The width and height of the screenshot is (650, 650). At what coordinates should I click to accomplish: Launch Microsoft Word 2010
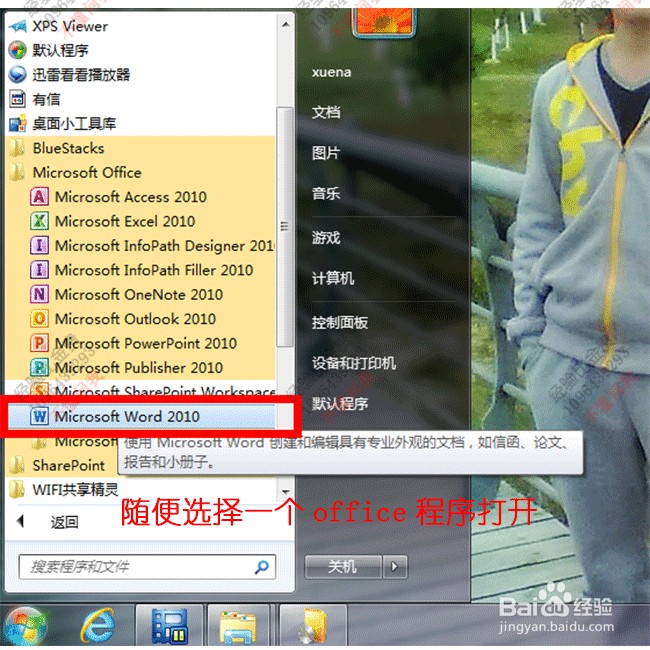(141, 416)
